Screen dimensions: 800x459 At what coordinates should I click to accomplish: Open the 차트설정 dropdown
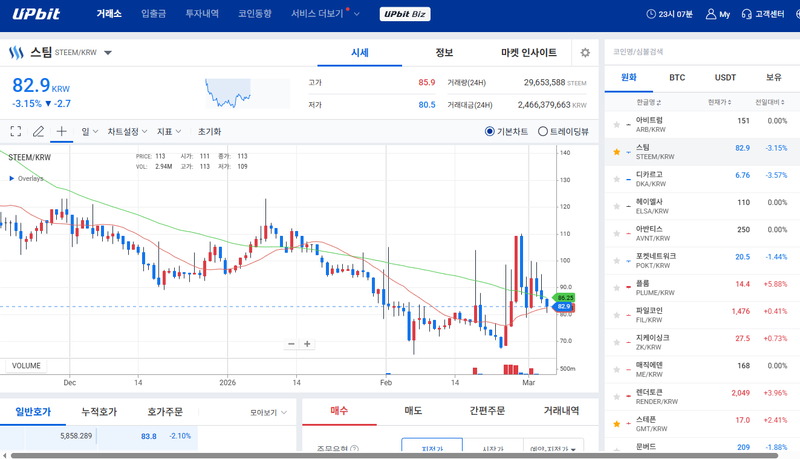[127, 131]
